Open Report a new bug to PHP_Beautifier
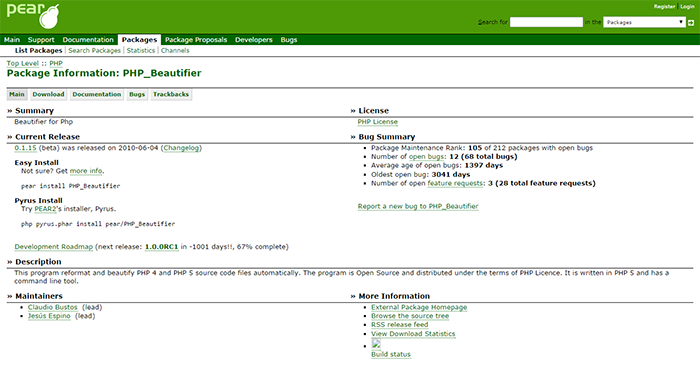 [418, 206]
